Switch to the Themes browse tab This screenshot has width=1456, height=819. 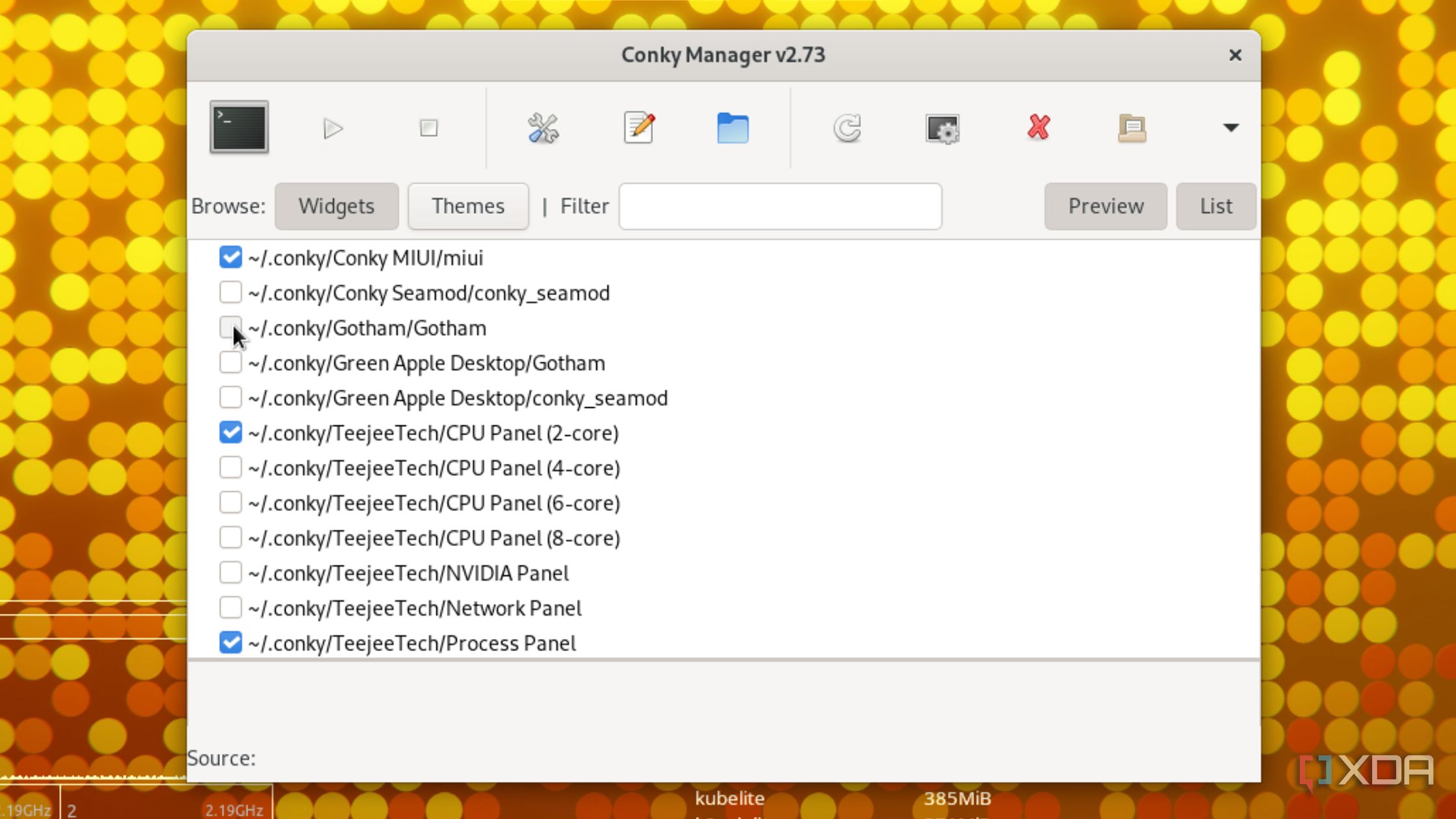click(x=468, y=206)
